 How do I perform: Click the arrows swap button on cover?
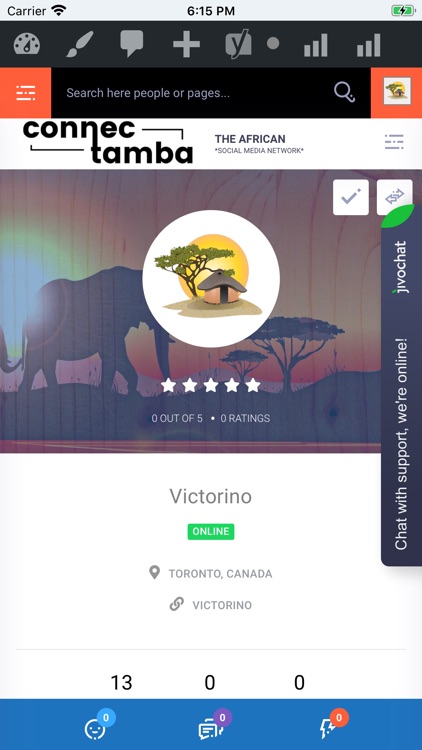[x=394, y=196]
